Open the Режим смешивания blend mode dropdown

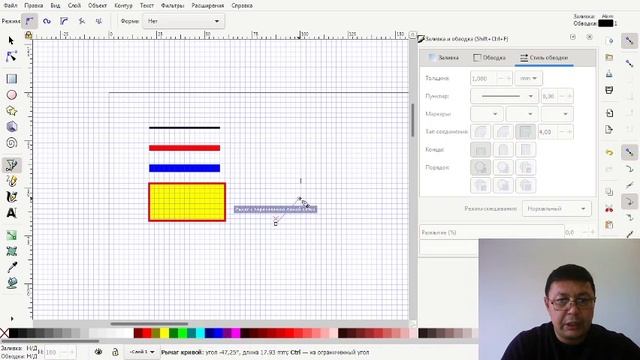pyautogui.click(x=556, y=209)
